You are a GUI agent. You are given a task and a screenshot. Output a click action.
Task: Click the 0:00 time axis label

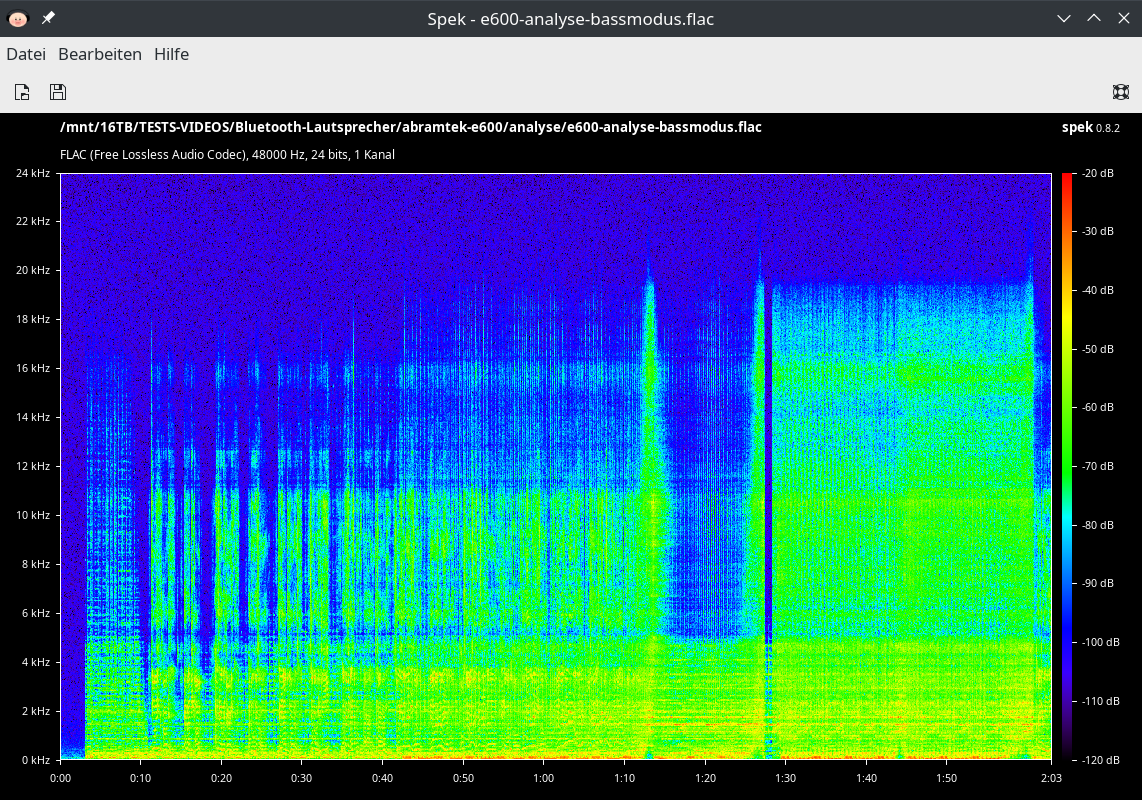tap(60, 778)
